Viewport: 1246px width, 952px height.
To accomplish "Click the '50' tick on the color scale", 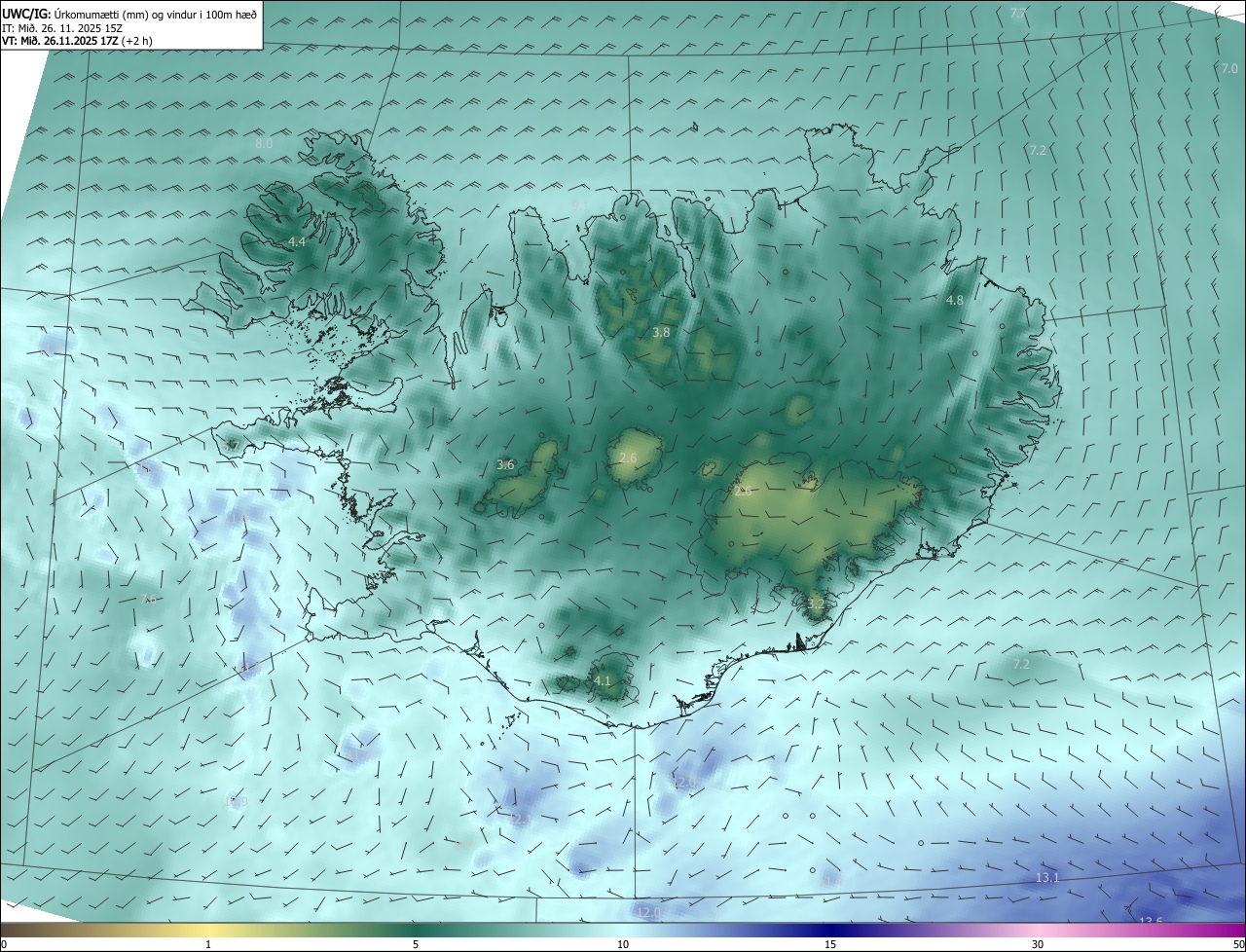I will coord(1238,944).
